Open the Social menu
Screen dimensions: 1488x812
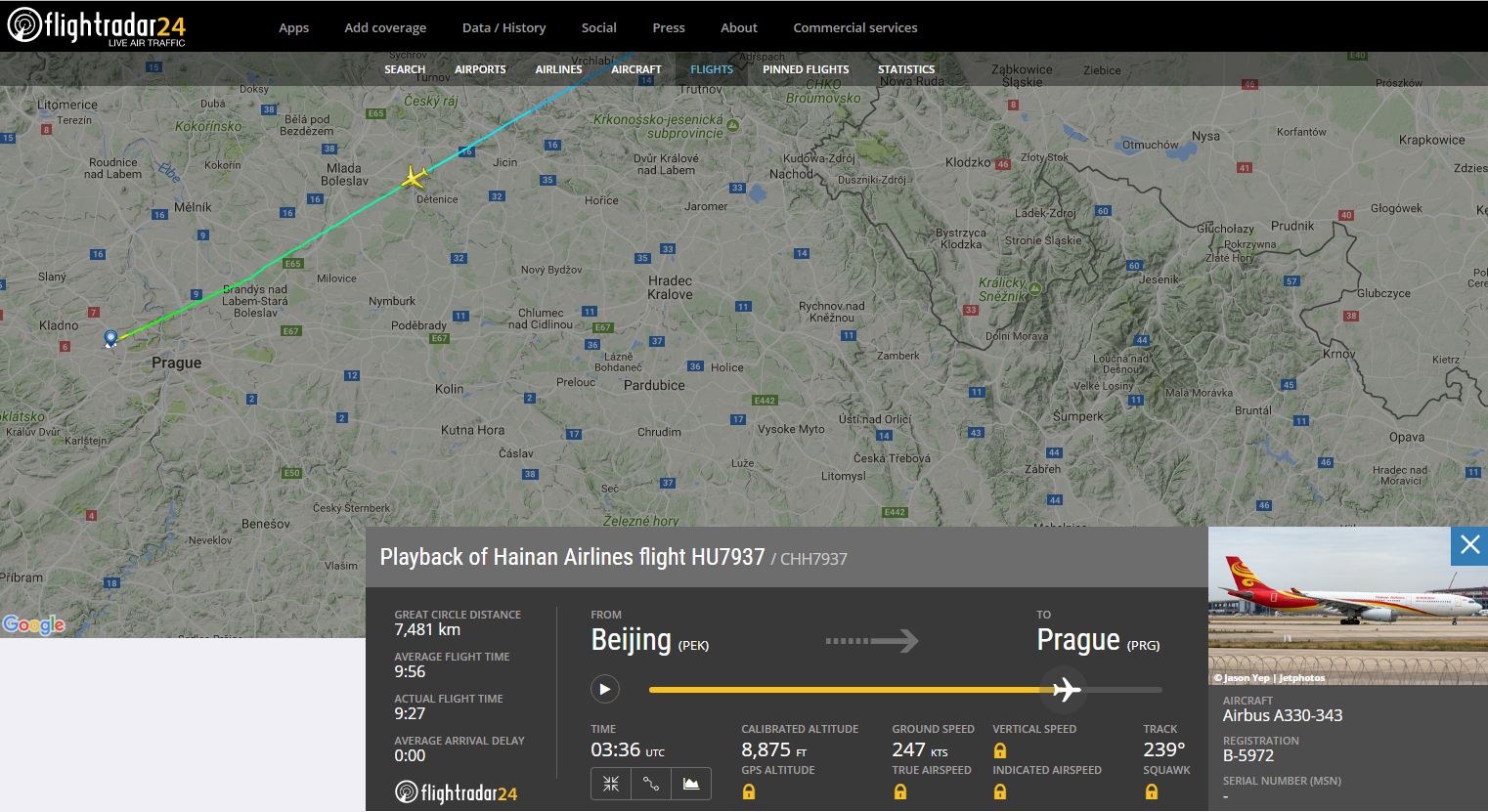tap(598, 27)
